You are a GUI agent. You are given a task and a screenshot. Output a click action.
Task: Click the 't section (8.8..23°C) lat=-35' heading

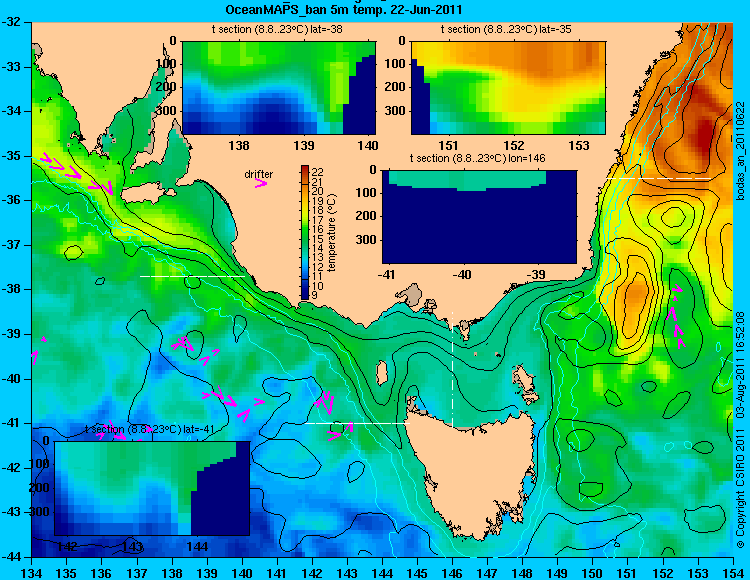coord(506,29)
